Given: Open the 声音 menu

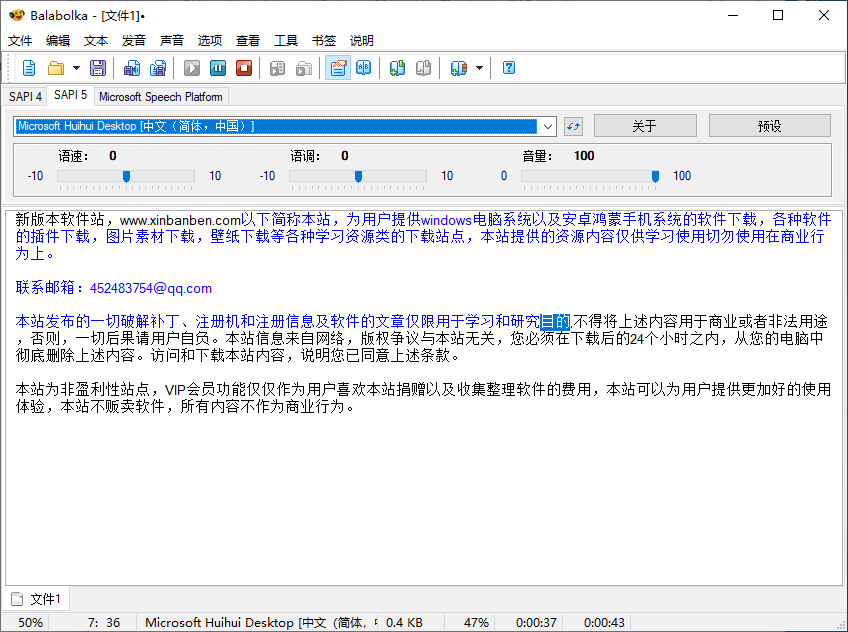Looking at the screenshot, I should click(172, 41).
